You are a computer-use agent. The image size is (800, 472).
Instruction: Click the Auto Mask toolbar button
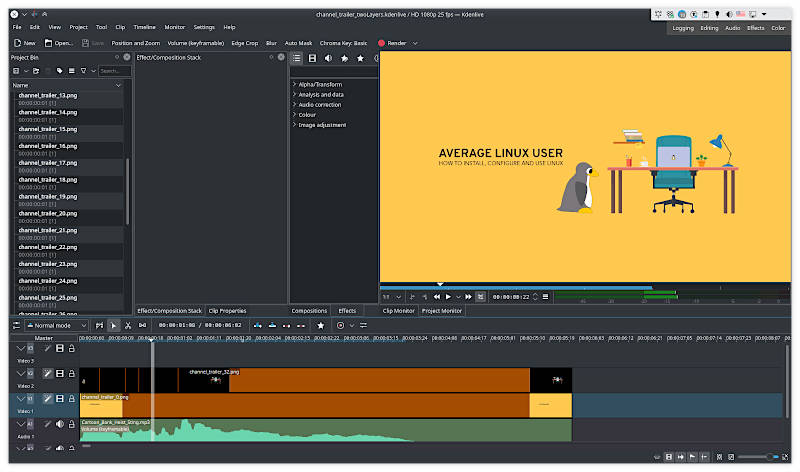point(298,43)
